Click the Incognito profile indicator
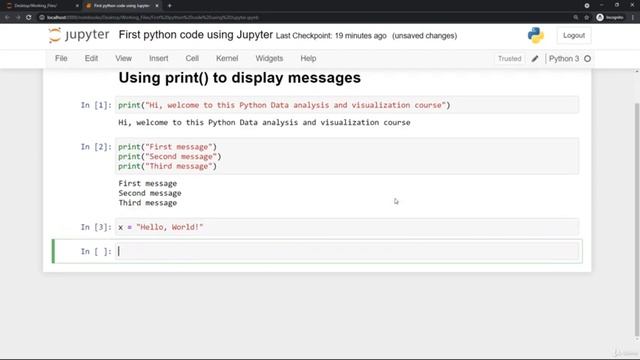This screenshot has width=640, height=360. tap(610, 18)
